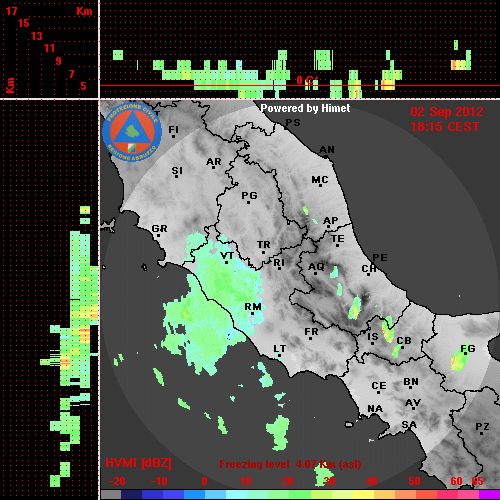Click the 17 km height axis label
Image resolution: width=500 pixels, height=500 pixels.
pos(11,11)
